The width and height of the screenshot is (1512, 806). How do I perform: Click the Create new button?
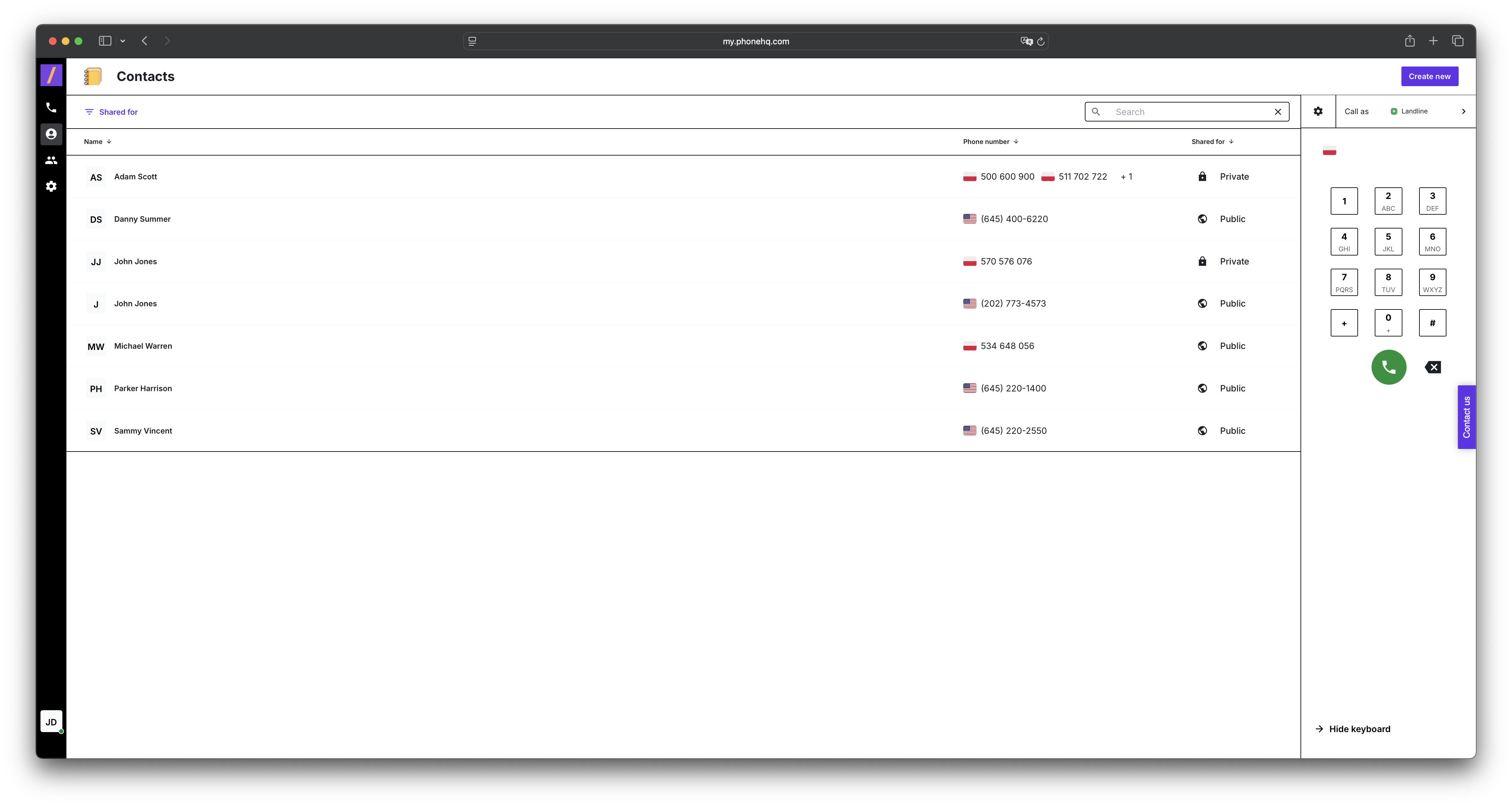[x=1429, y=76]
